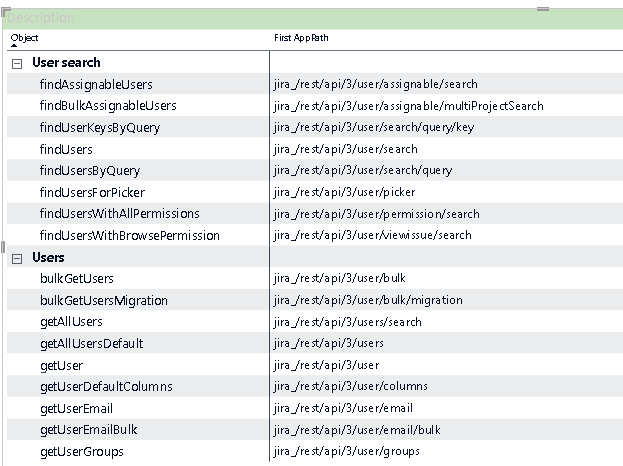623x466 pixels.
Task: Select getAllUsersDefault row
Action: (x=315, y=343)
